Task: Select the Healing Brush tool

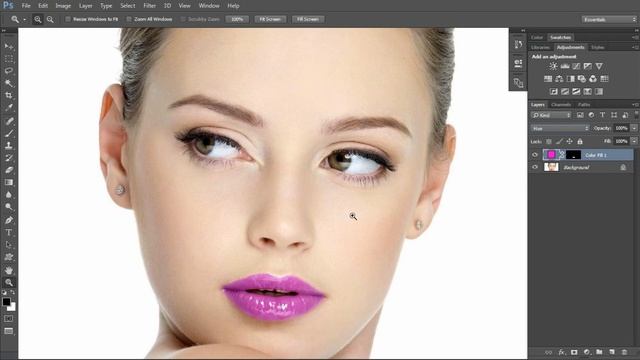Action: (9, 121)
